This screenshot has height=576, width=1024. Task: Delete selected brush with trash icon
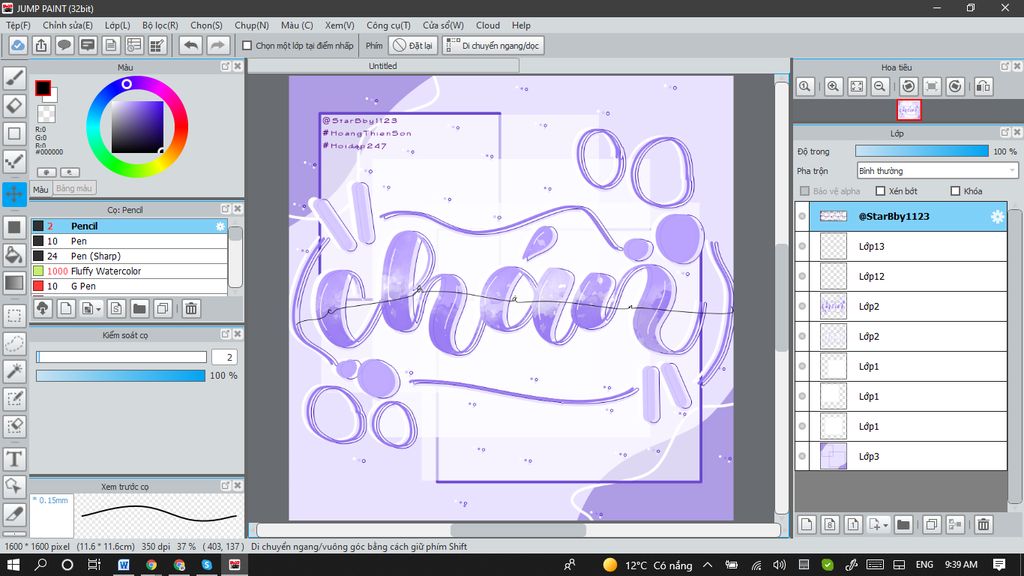click(x=191, y=308)
